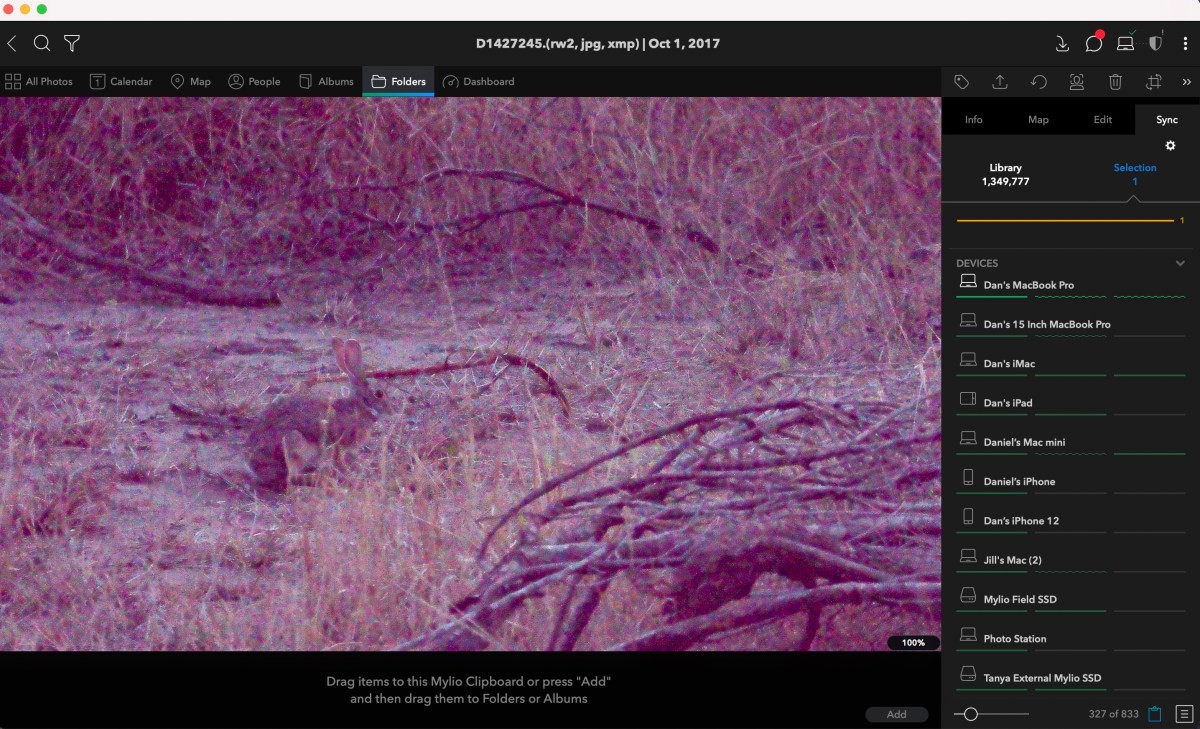Click the rabbit photo
Viewport: 1200px width, 729px height.
tap(470, 374)
